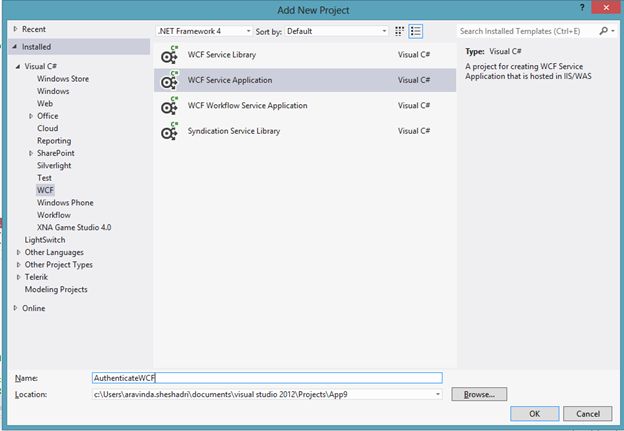The width and height of the screenshot is (624, 431).
Task: Click the Search Installed Templates box
Action: pyautogui.click(x=527, y=31)
